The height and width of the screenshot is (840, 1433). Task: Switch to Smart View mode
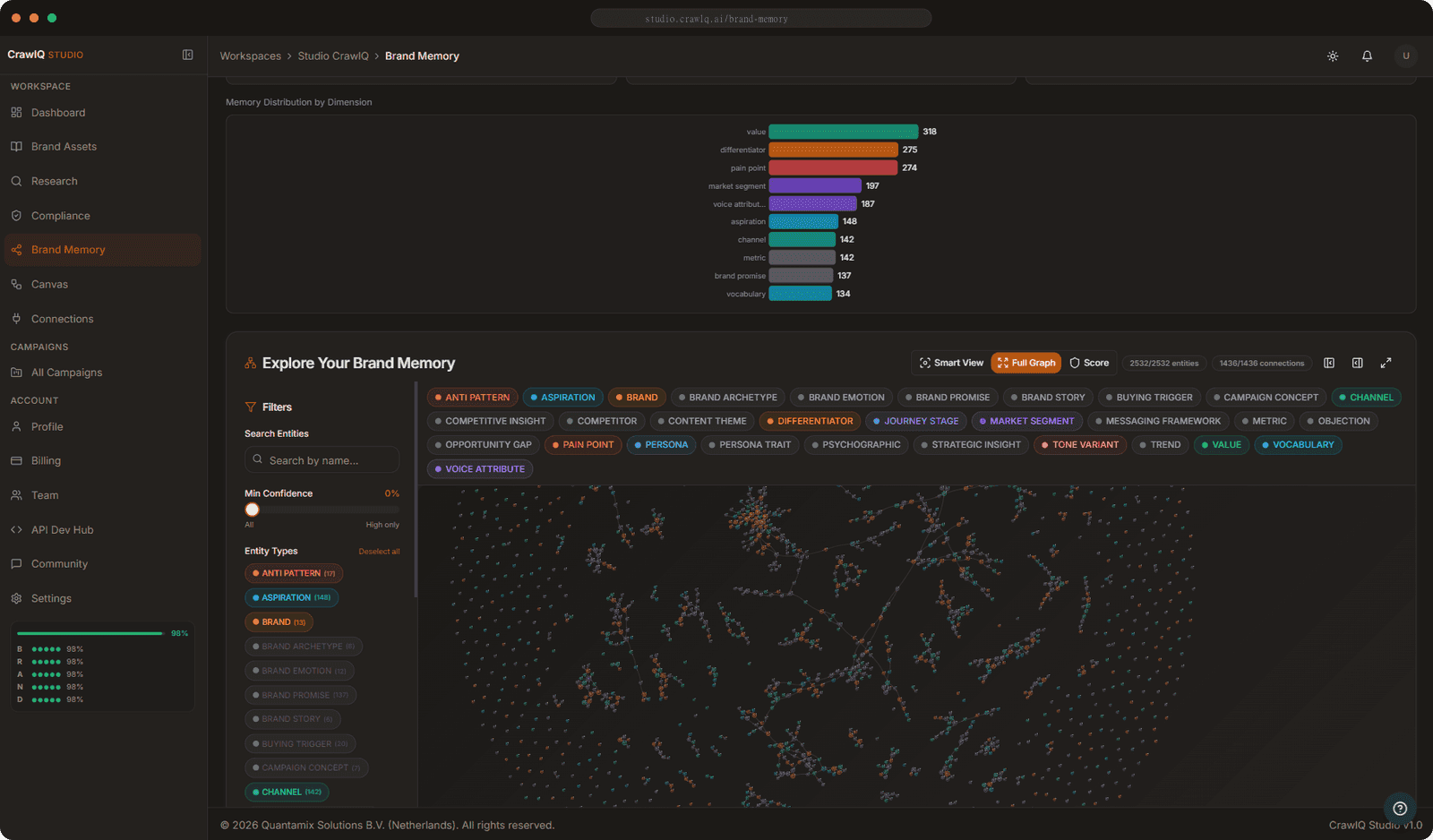[x=950, y=363]
